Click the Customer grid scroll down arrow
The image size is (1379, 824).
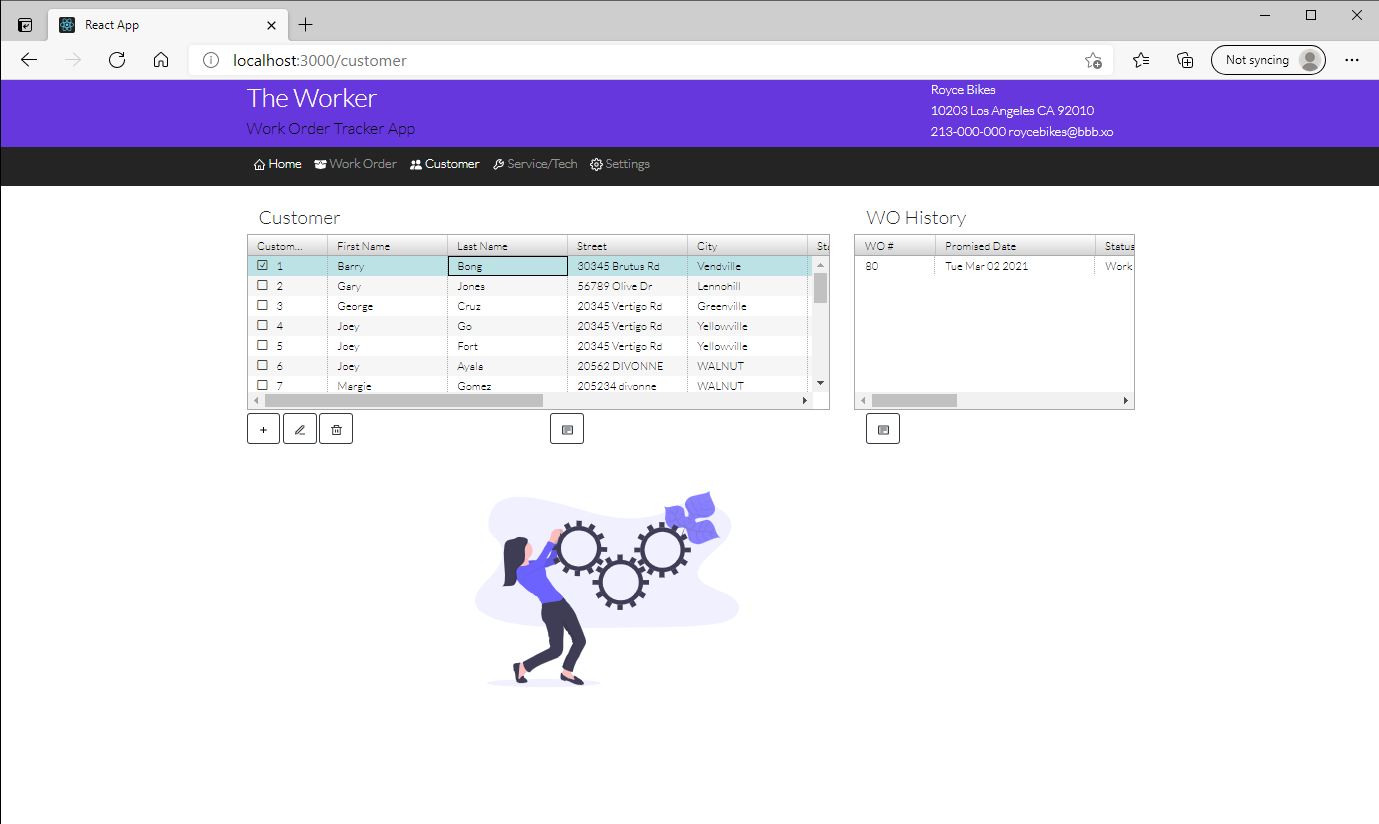point(821,383)
